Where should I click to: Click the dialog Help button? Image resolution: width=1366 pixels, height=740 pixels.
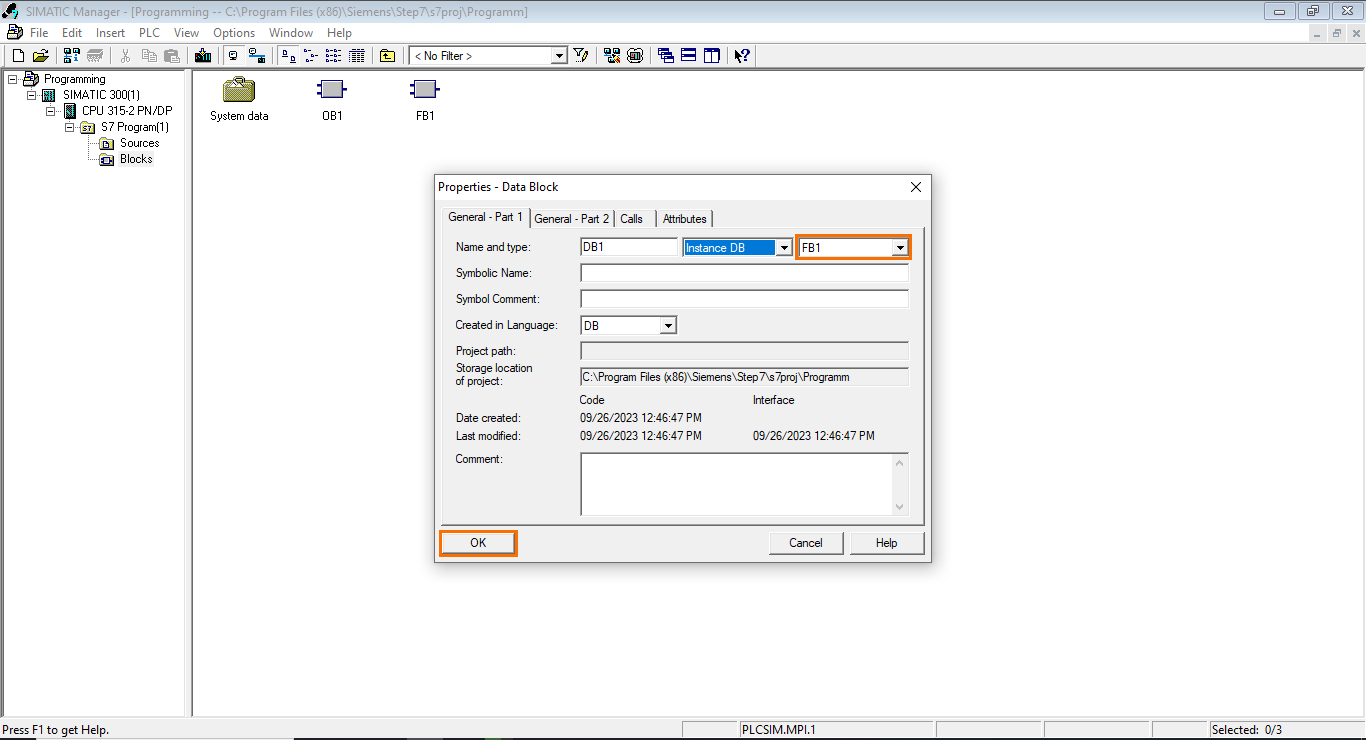[x=886, y=543]
